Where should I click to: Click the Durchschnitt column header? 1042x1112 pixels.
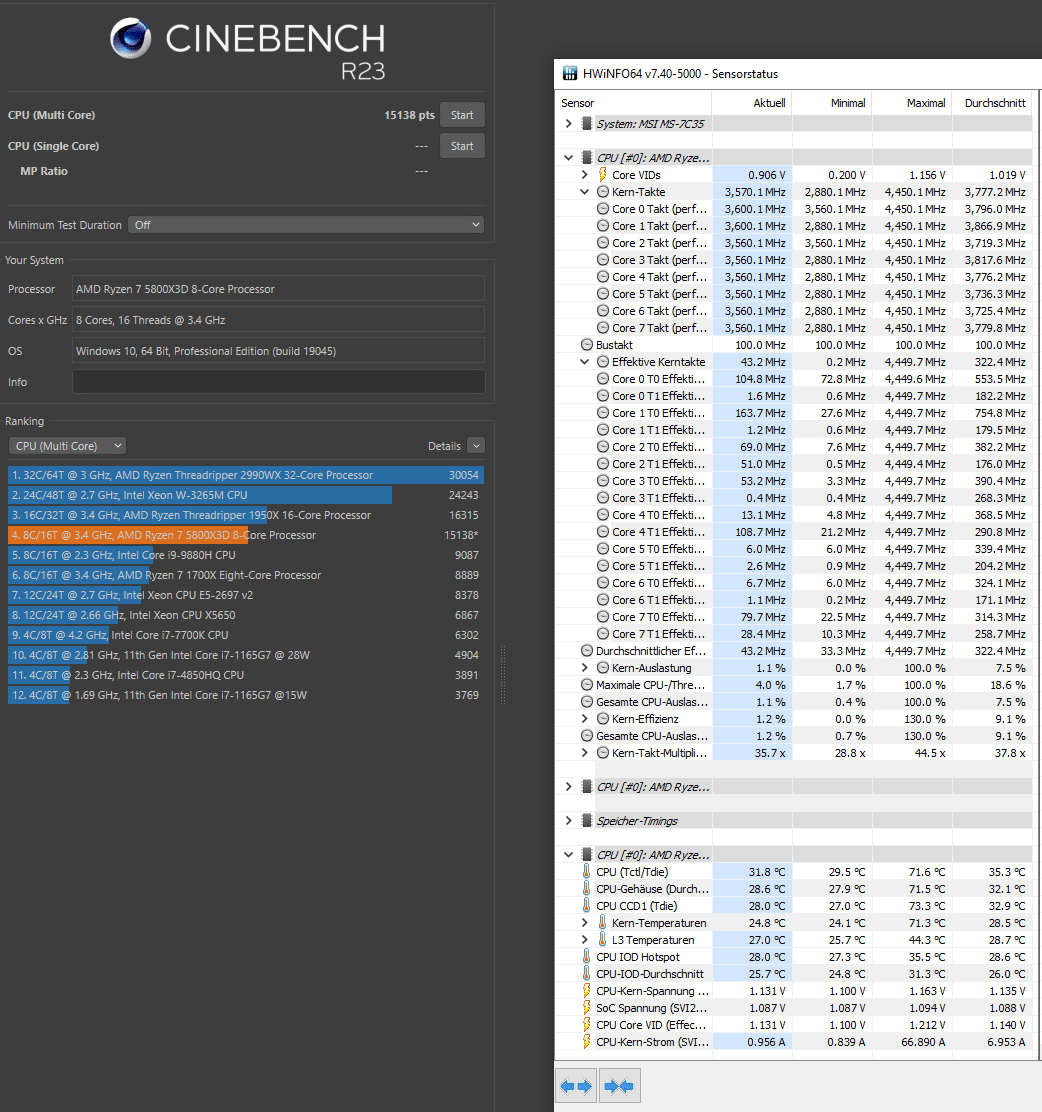point(992,103)
